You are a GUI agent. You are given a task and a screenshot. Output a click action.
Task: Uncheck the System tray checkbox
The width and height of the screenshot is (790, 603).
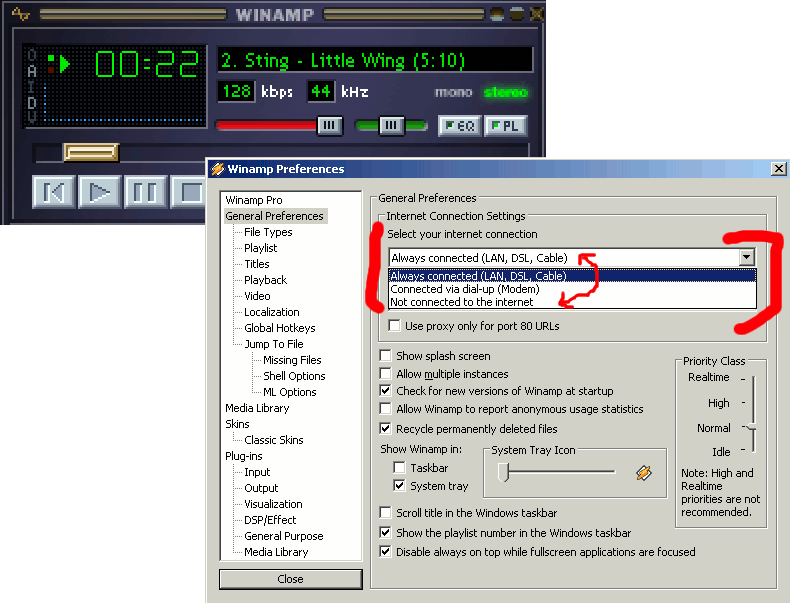click(399, 486)
